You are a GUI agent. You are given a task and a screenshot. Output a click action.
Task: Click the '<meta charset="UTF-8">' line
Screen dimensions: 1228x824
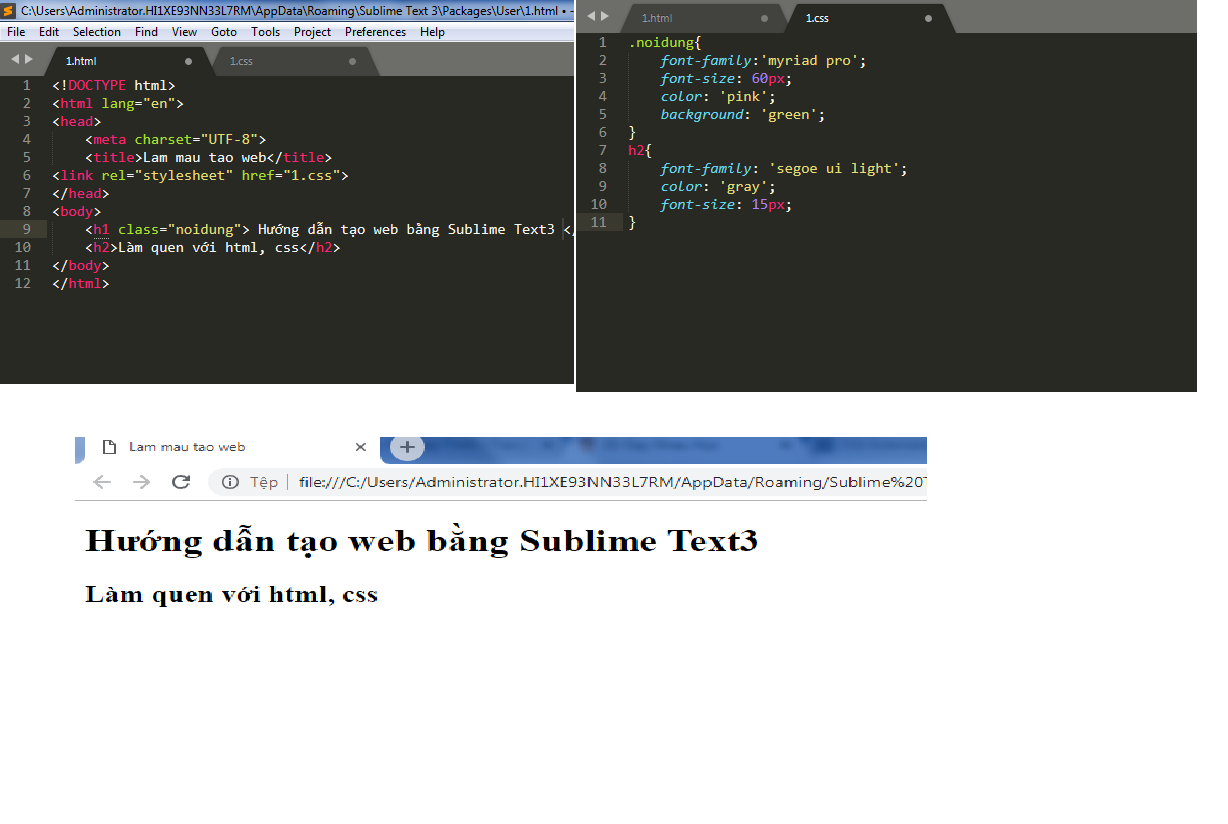pos(176,139)
